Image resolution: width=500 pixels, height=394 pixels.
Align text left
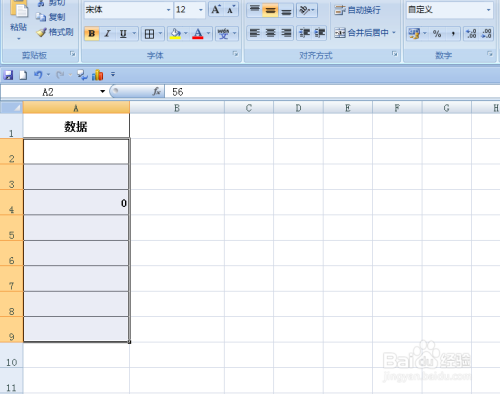(255, 33)
